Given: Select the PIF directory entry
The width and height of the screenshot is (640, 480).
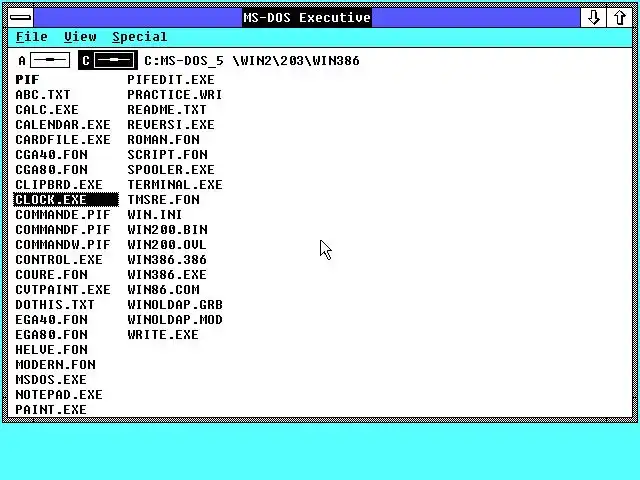Looking at the screenshot, I should click(x=27, y=80).
